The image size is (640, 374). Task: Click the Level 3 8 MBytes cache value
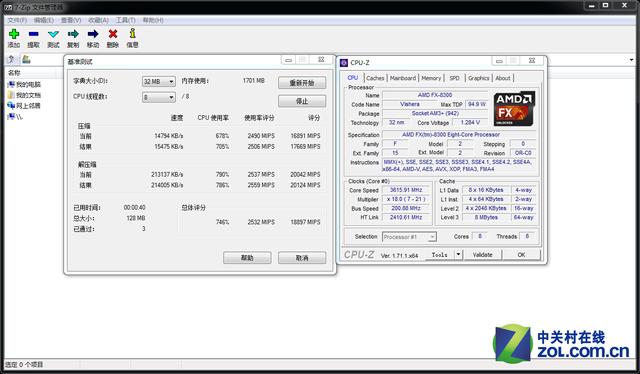point(486,217)
